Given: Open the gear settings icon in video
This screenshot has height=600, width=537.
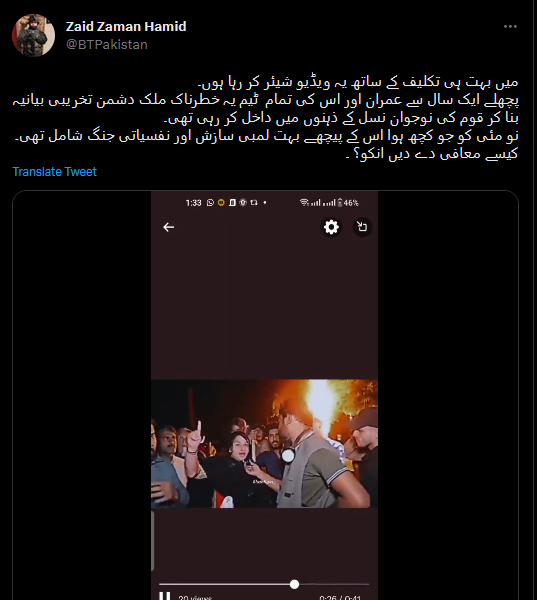Looking at the screenshot, I should pyautogui.click(x=331, y=227).
